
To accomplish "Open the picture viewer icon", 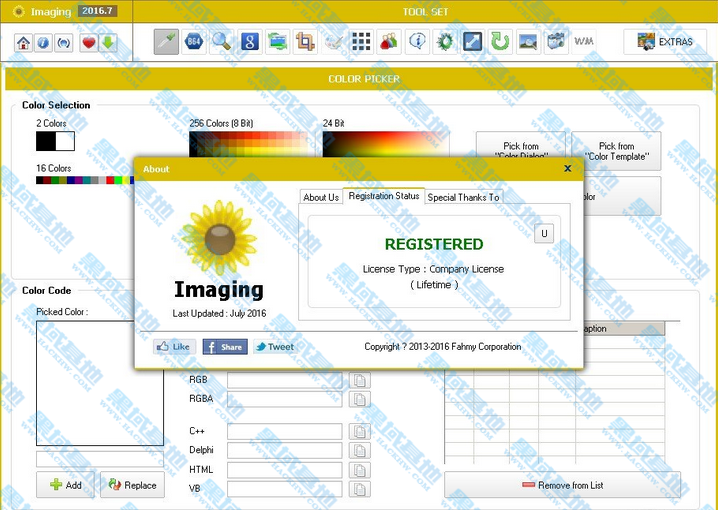I will (x=528, y=42).
